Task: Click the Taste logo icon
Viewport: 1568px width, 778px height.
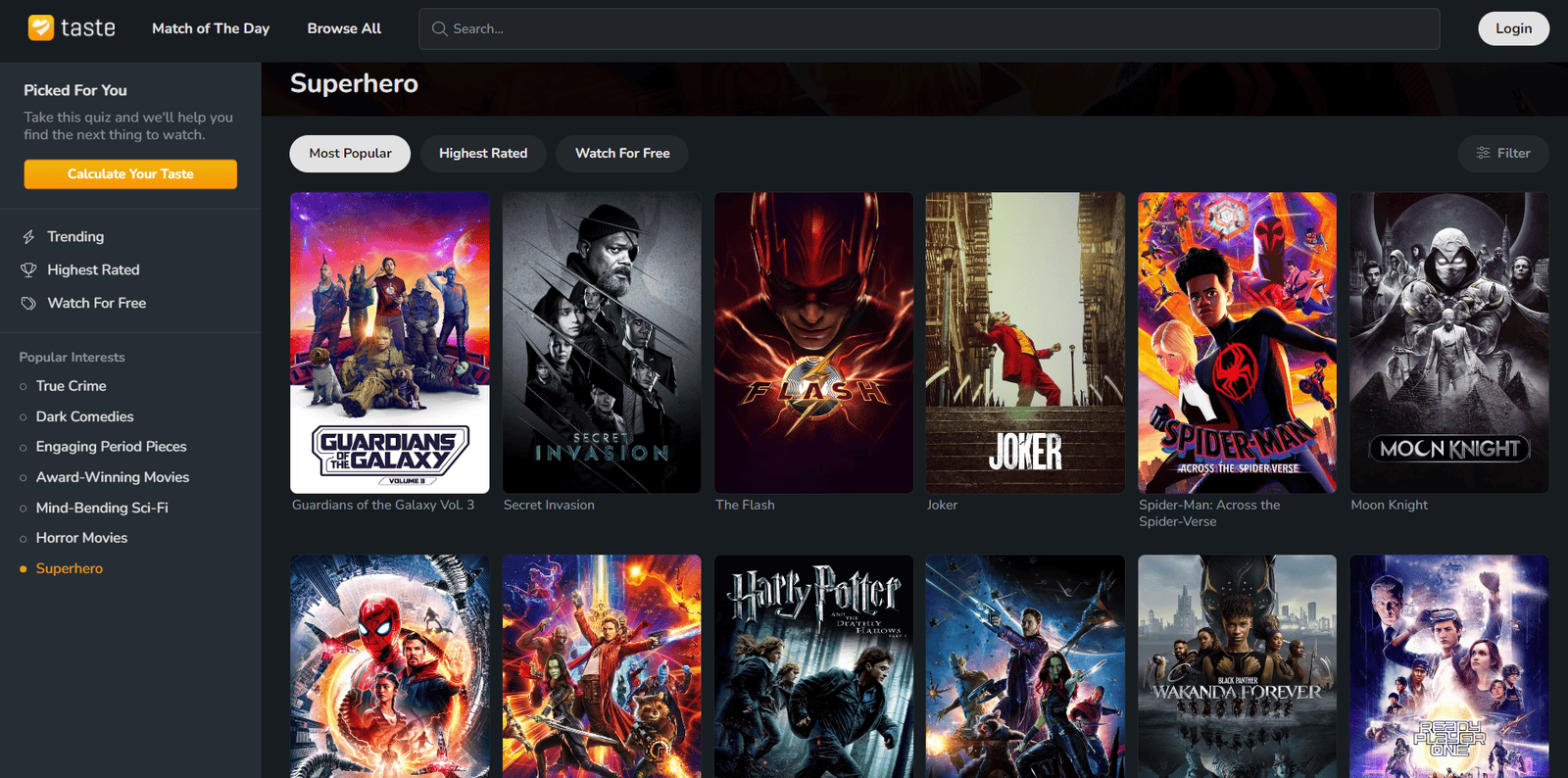Action: (41, 27)
